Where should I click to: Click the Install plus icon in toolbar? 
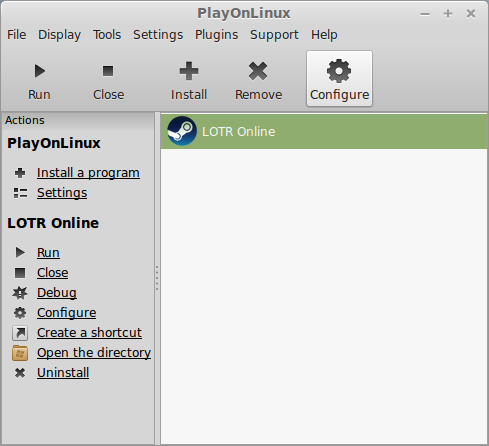[x=189, y=71]
